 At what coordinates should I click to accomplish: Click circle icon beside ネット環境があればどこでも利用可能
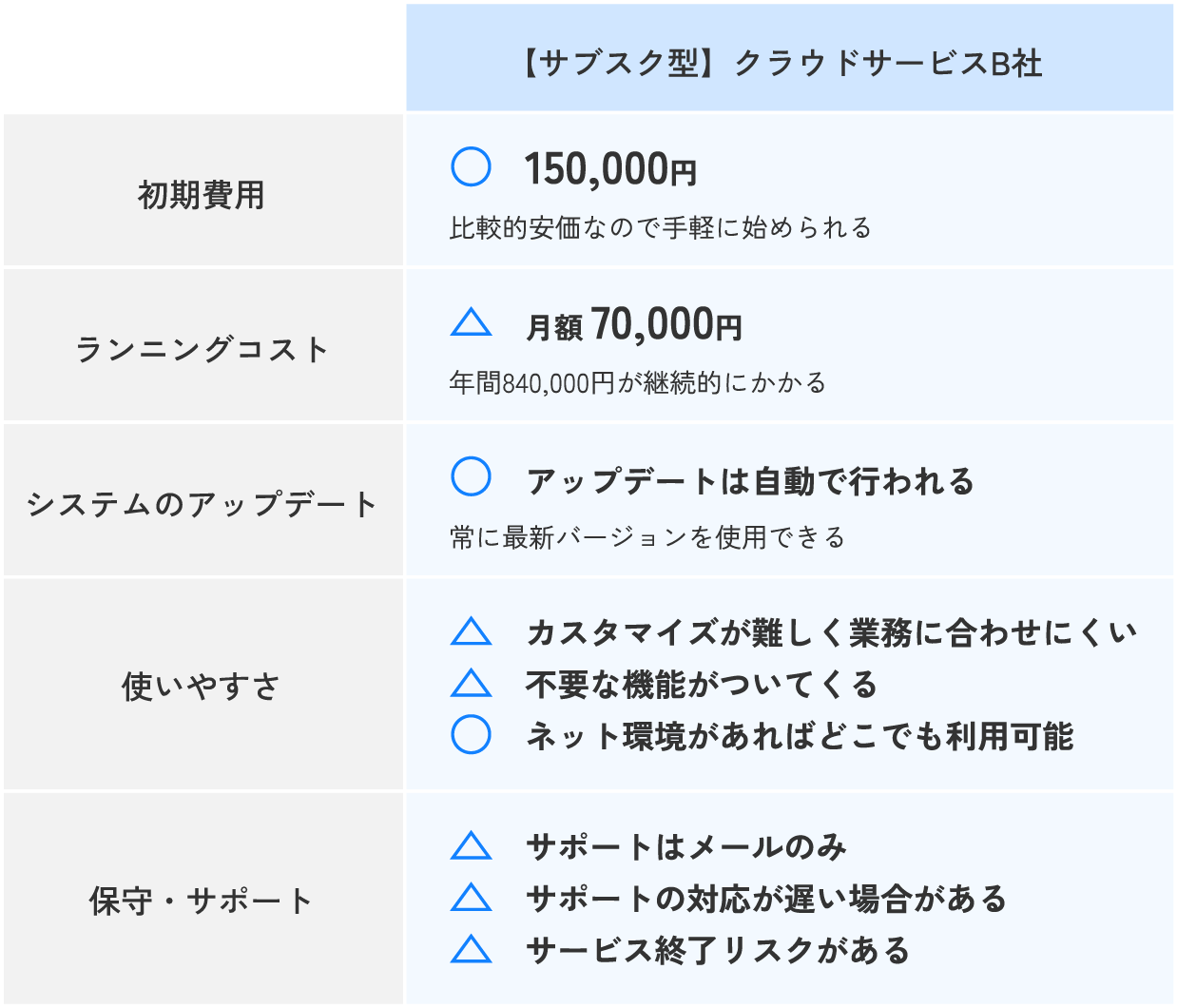pos(471,734)
